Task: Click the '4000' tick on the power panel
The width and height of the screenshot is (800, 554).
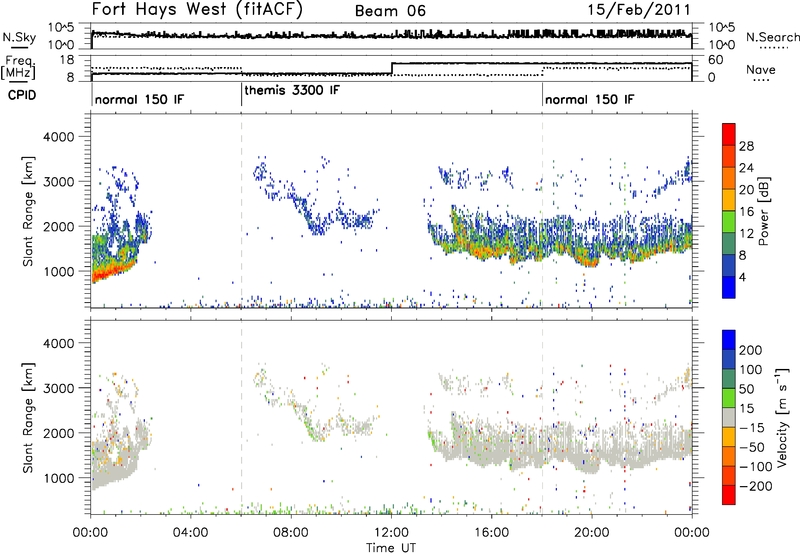Action: pos(59,137)
